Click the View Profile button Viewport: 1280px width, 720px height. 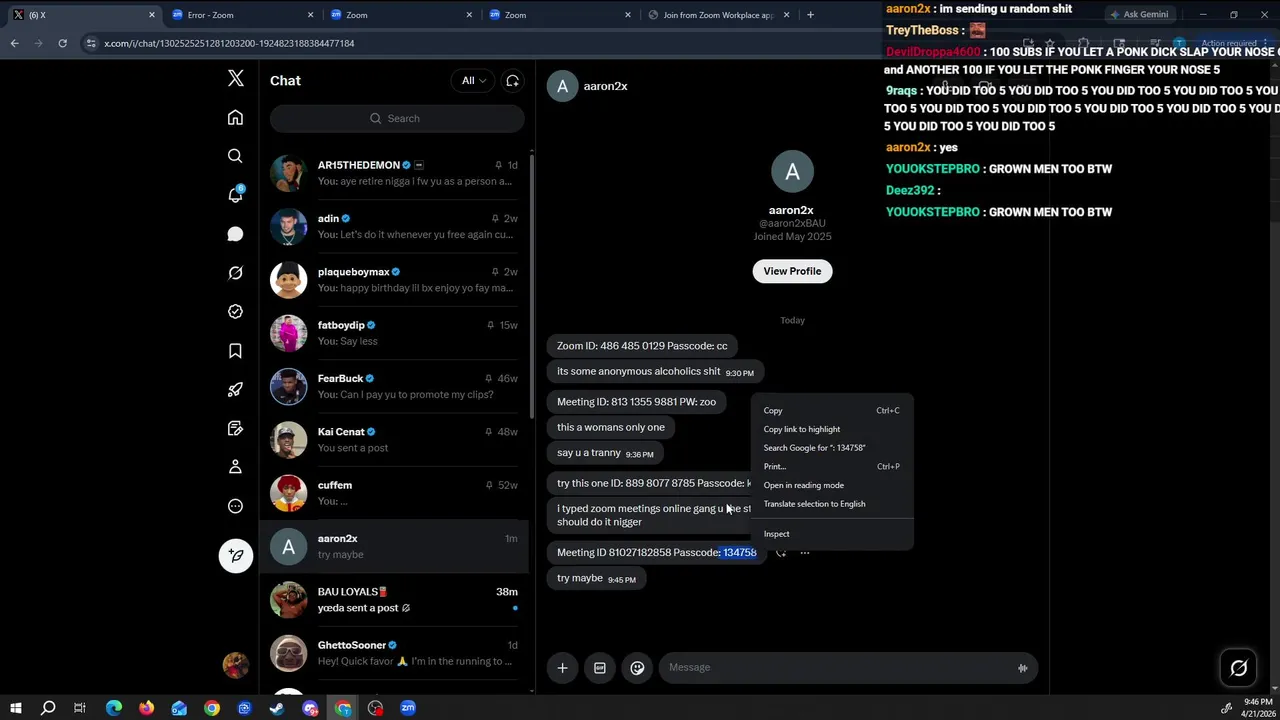pyautogui.click(x=792, y=271)
